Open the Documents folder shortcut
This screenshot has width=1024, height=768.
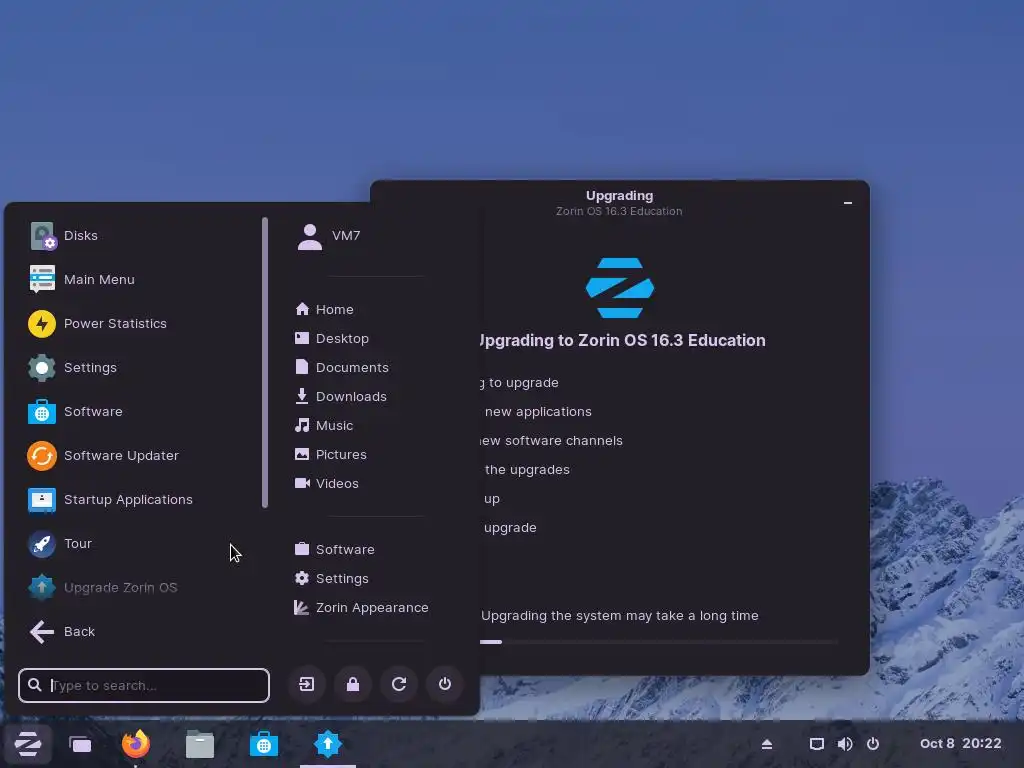[x=342, y=368]
